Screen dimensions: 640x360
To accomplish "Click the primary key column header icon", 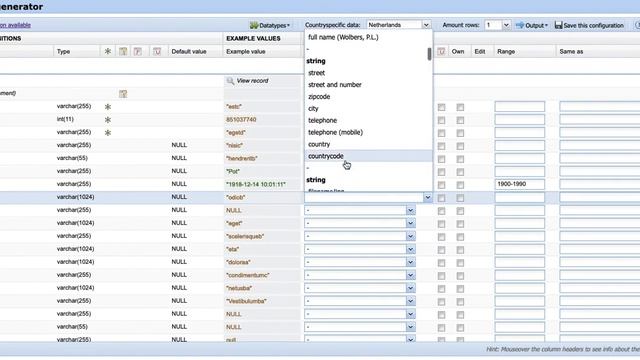I will (123, 51).
